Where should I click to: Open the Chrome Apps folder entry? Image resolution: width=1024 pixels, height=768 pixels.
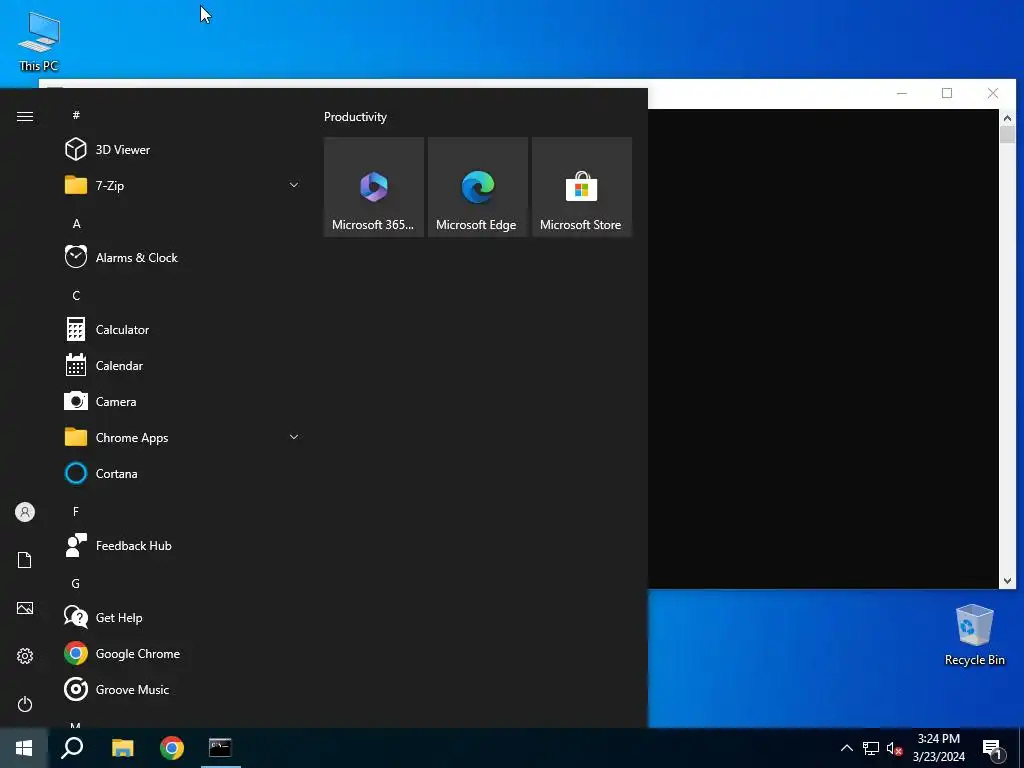tap(182, 438)
